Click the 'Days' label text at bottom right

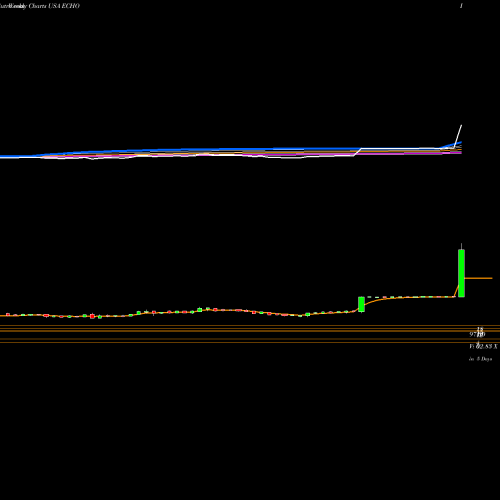click(486, 359)
